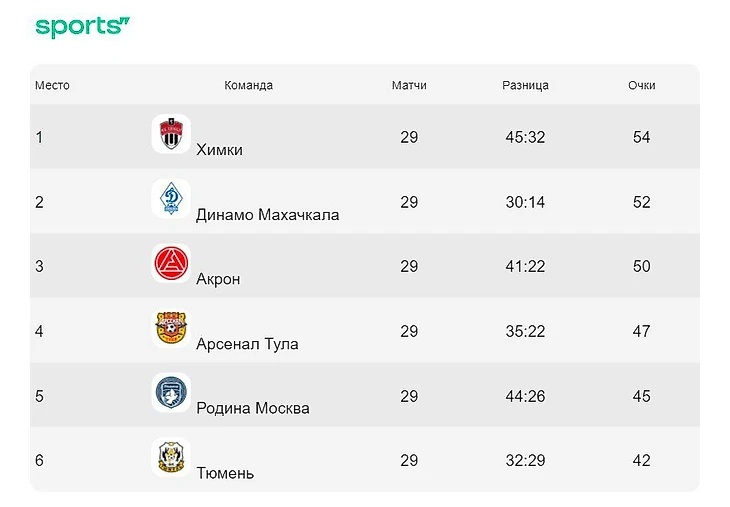Click the Родина Москва club logo

[x=171, y=393]
